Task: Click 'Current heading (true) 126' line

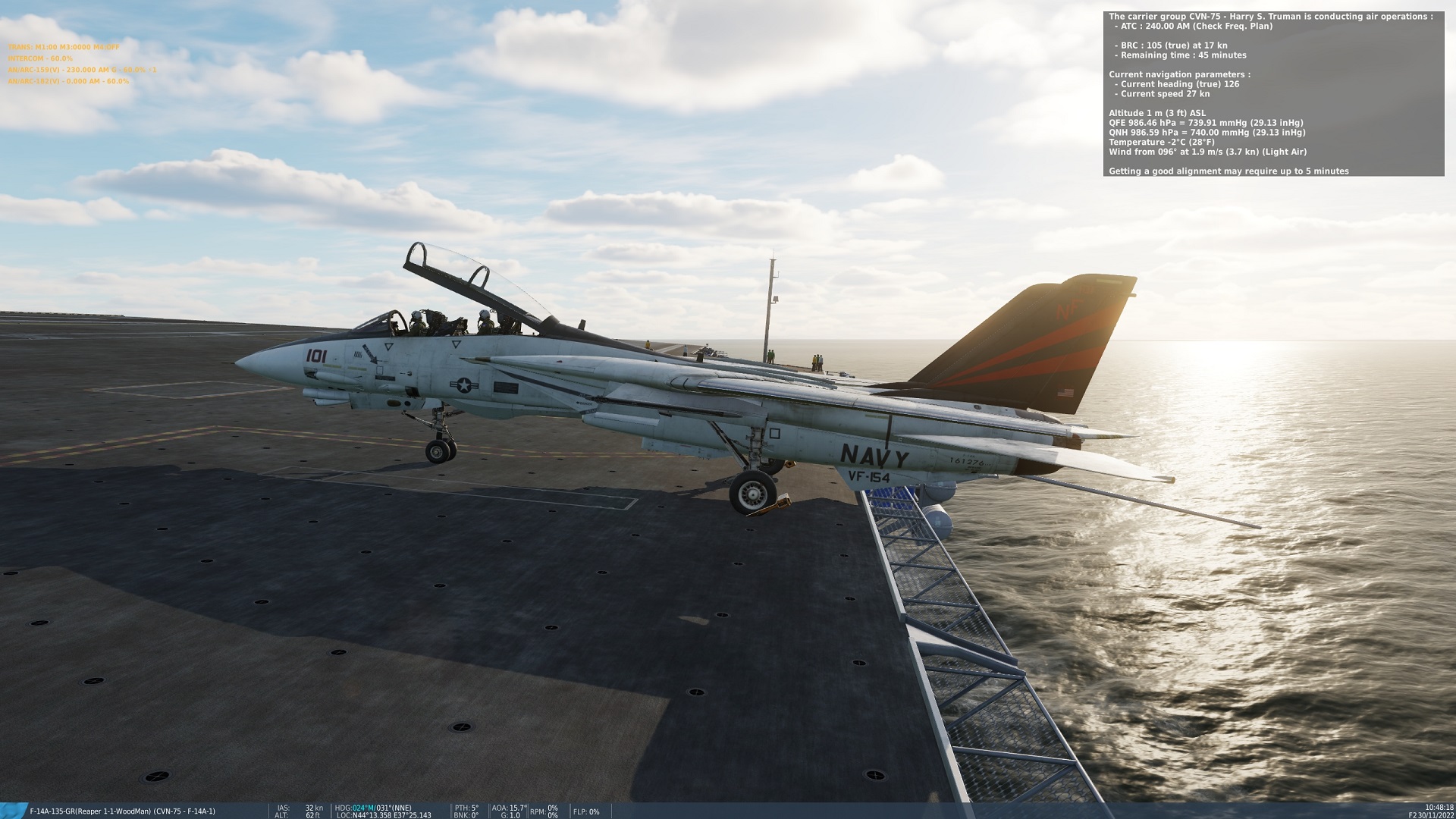Action: click(1177, 84)
